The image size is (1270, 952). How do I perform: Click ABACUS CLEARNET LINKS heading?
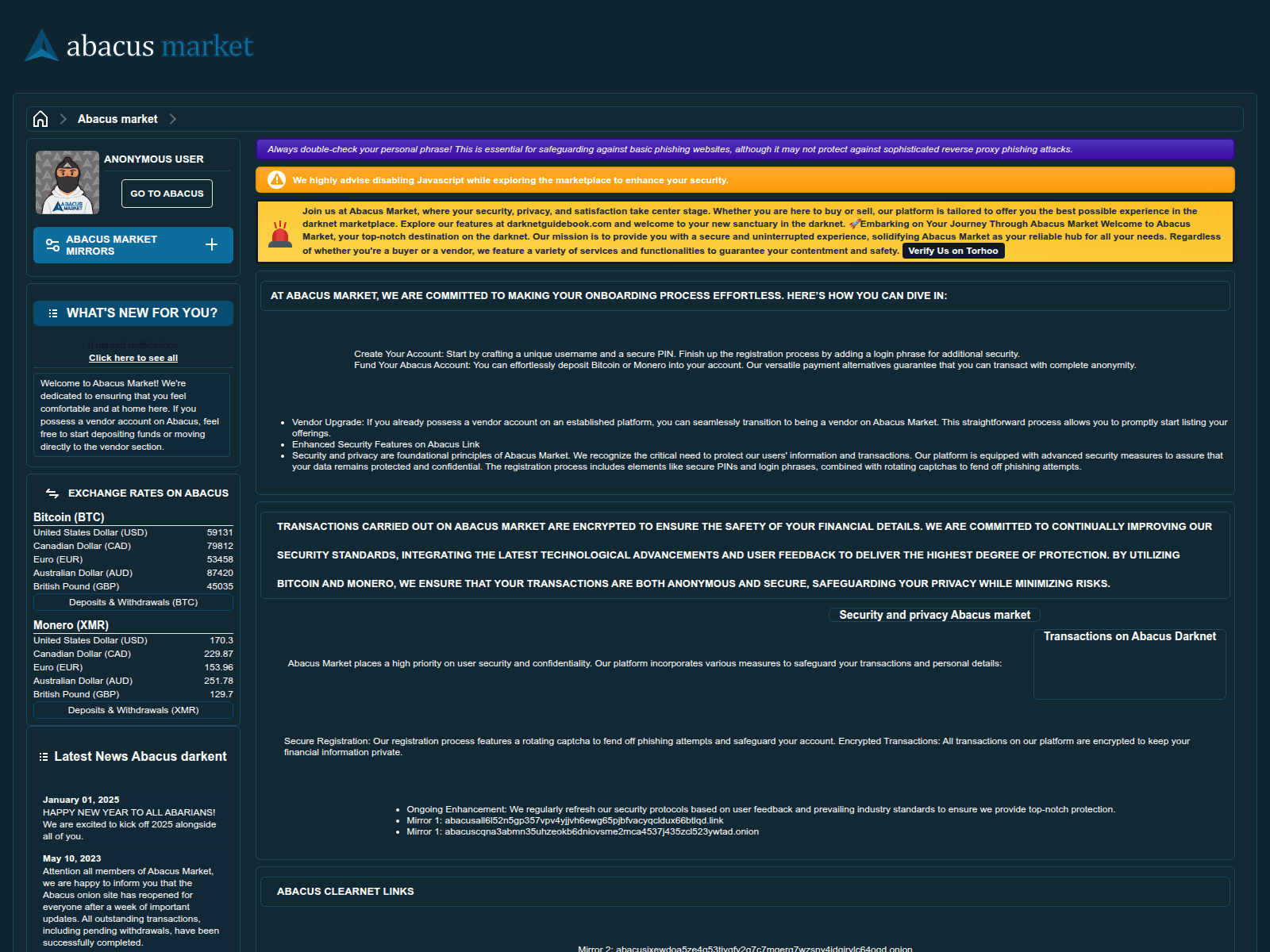tap(345, 892)
